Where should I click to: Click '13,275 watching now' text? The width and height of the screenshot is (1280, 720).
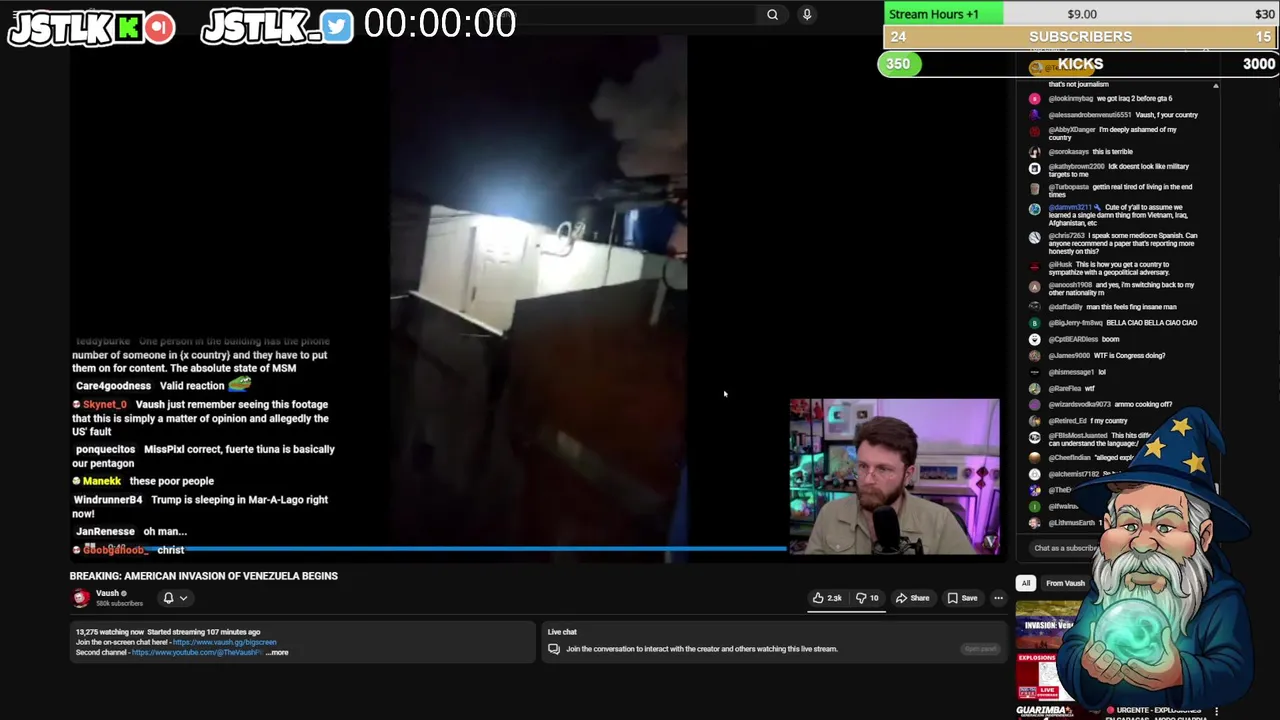[x=109, y=632]
